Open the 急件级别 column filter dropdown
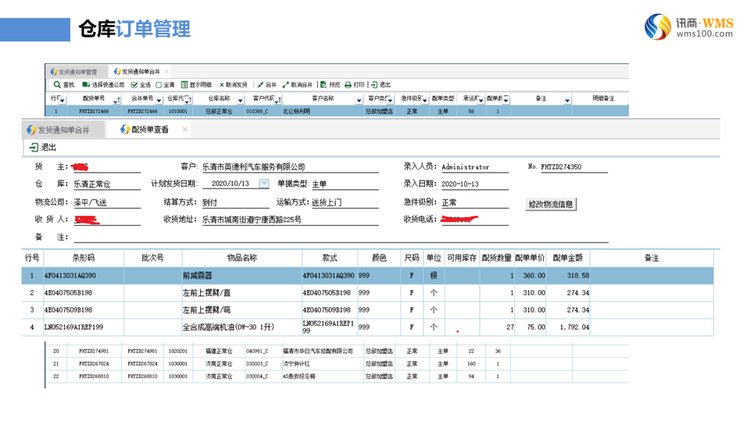The width and height of the screenshot is (750, 422). [424, 100]
